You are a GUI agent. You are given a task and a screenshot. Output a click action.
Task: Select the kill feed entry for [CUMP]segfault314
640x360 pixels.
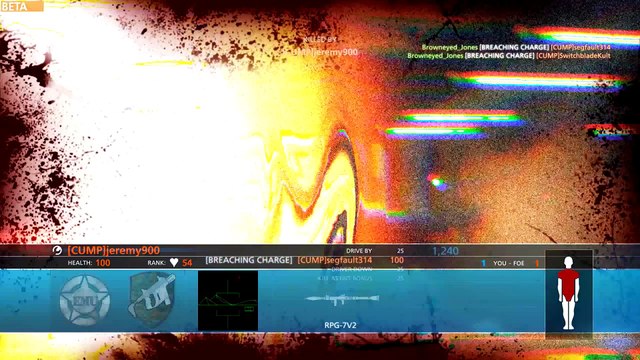pos(516,47)
